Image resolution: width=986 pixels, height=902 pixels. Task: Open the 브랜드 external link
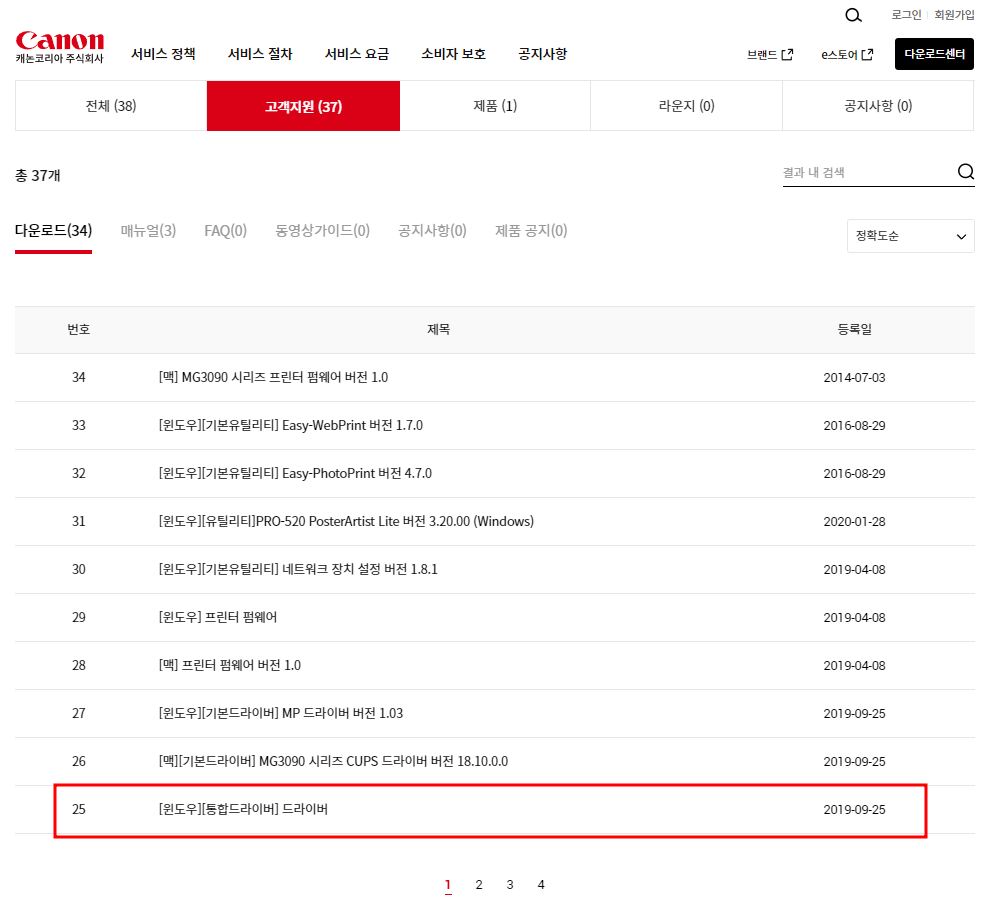tap(770, 55)
